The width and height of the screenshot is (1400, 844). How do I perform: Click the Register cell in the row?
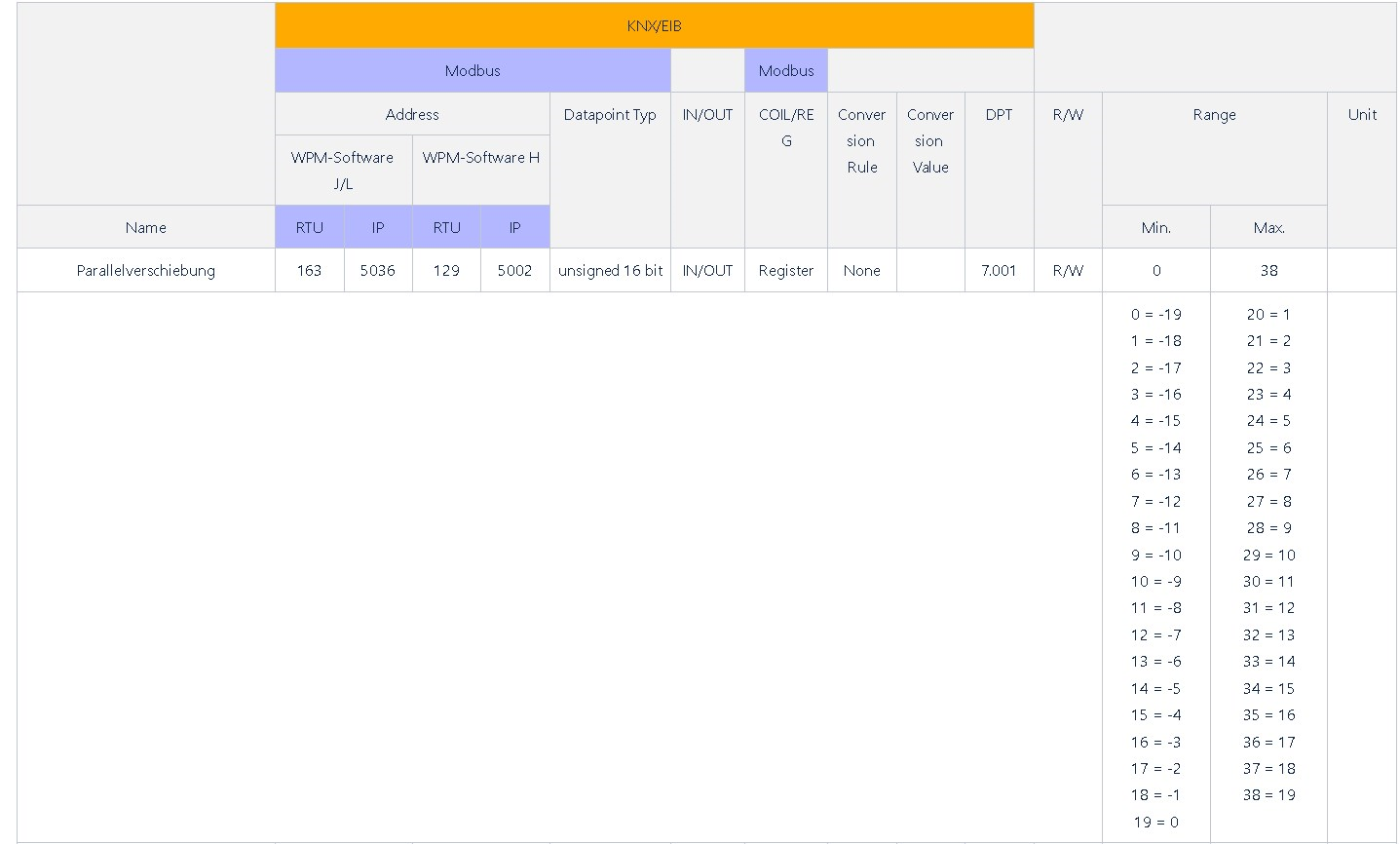786,270
